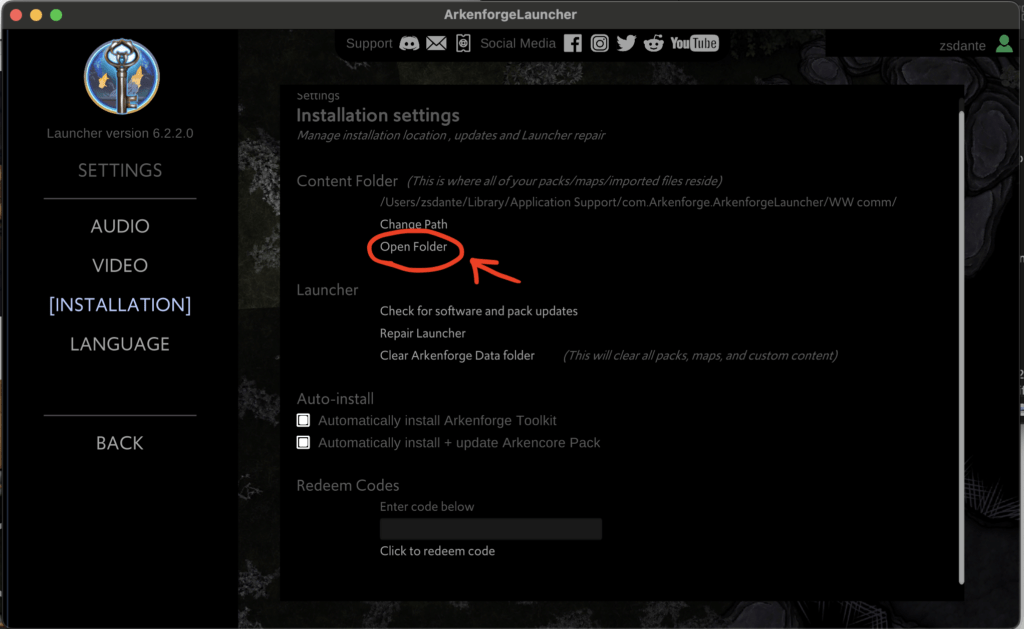Image resolution: width=1024 pixels, height=629 pixels.
Task: Toggle auto install and update Arkencore Pack
Action: [x=304, y=442]
